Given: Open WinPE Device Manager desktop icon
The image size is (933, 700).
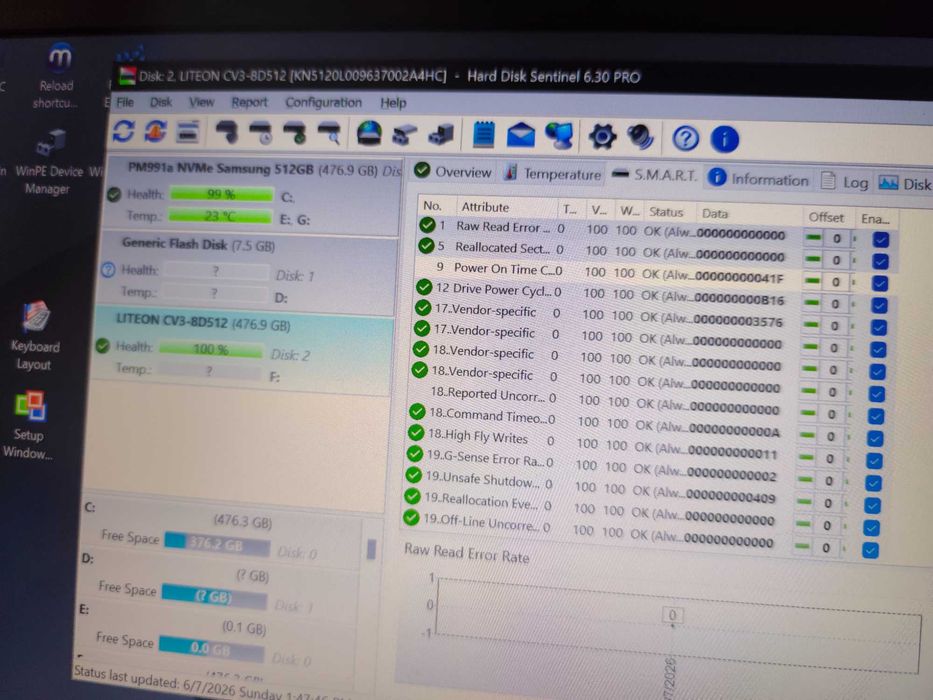Looking at the screenshot, I should pos(49,162).
